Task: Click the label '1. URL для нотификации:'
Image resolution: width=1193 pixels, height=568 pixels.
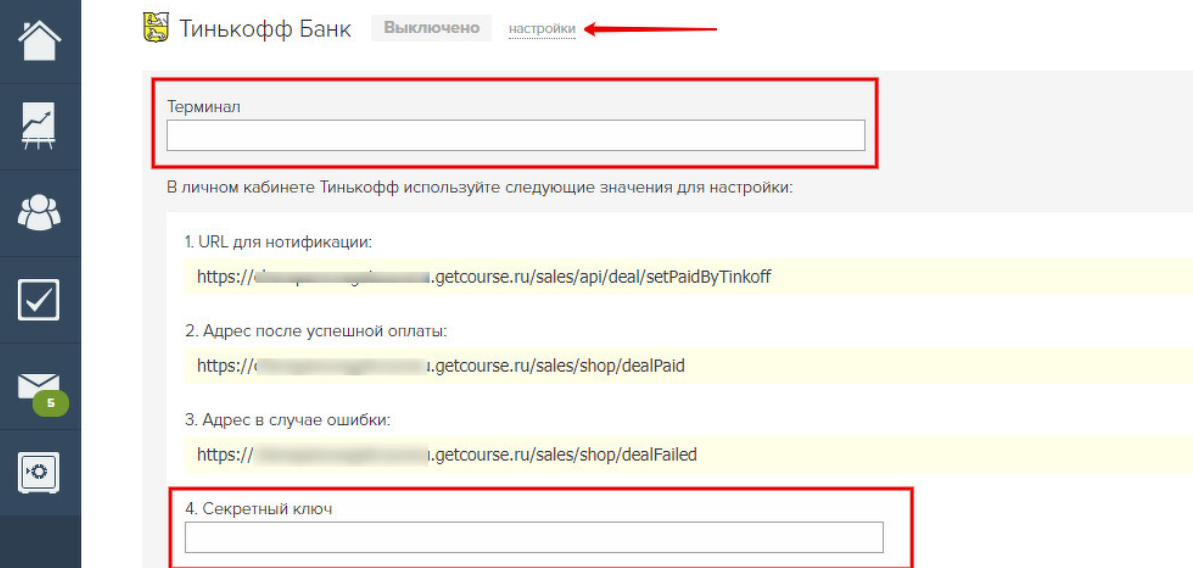Action: (278, 243)
